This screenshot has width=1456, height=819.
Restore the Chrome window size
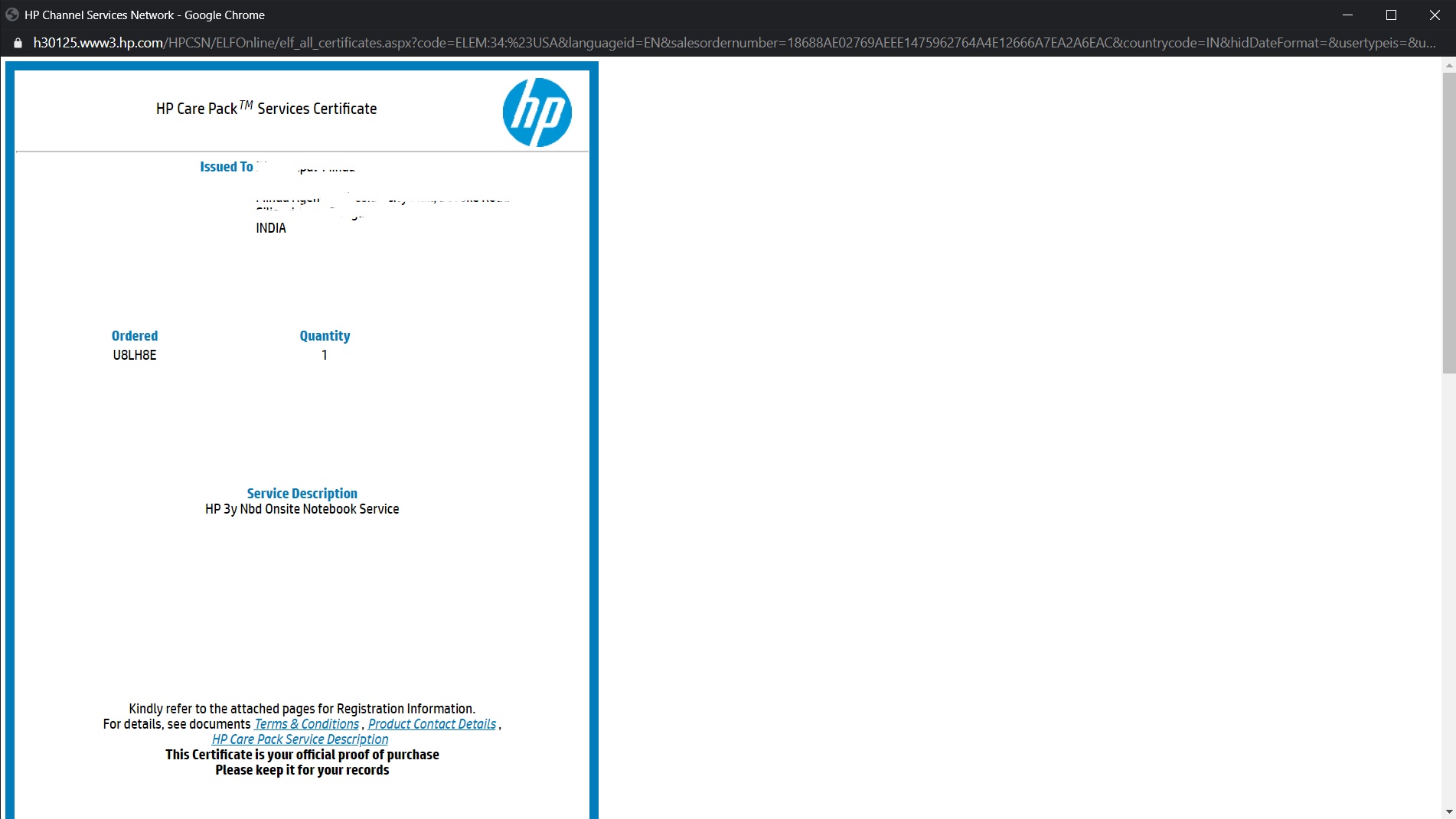[x=1391, y=15]
